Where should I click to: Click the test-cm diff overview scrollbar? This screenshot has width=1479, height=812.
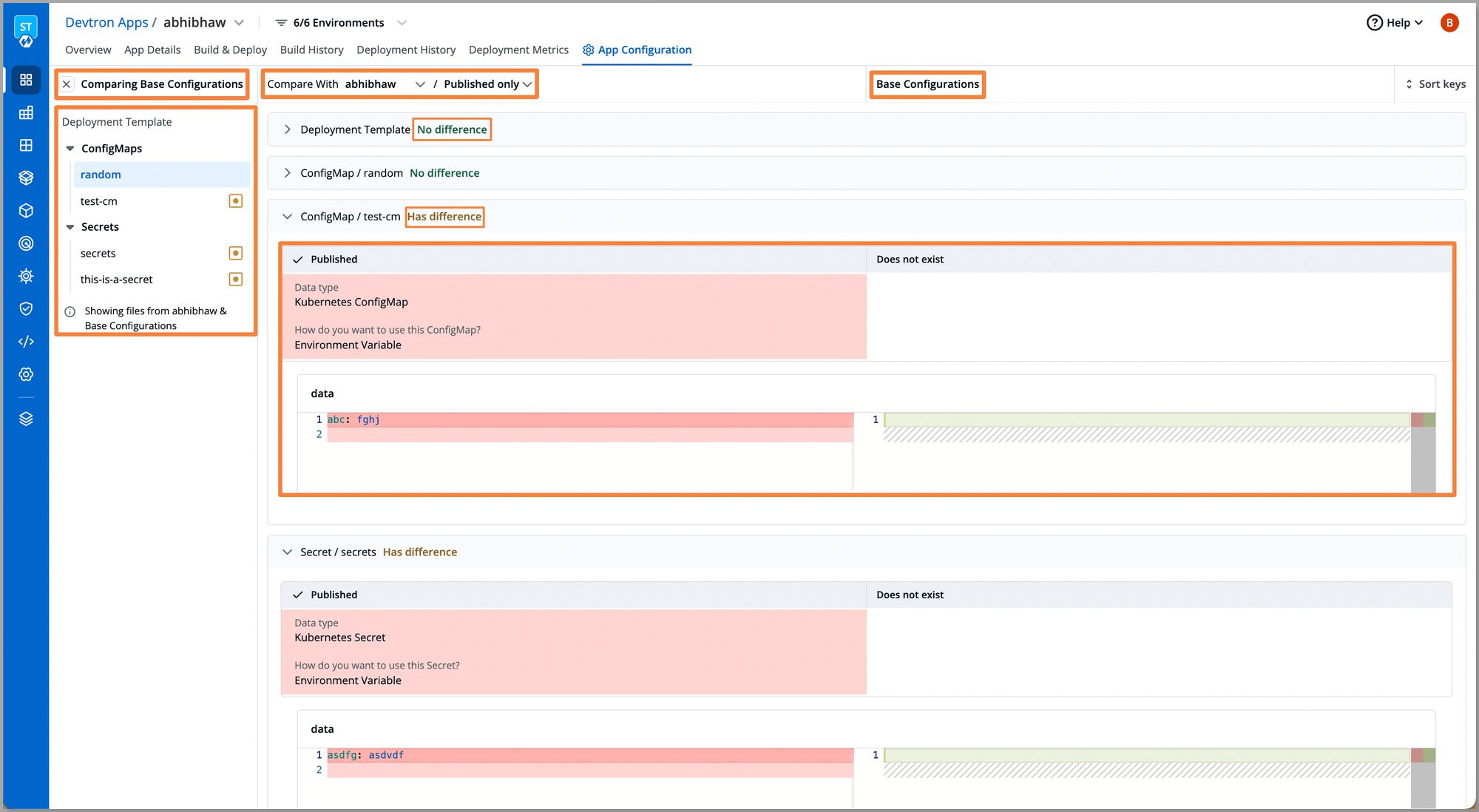point(1423,453)
